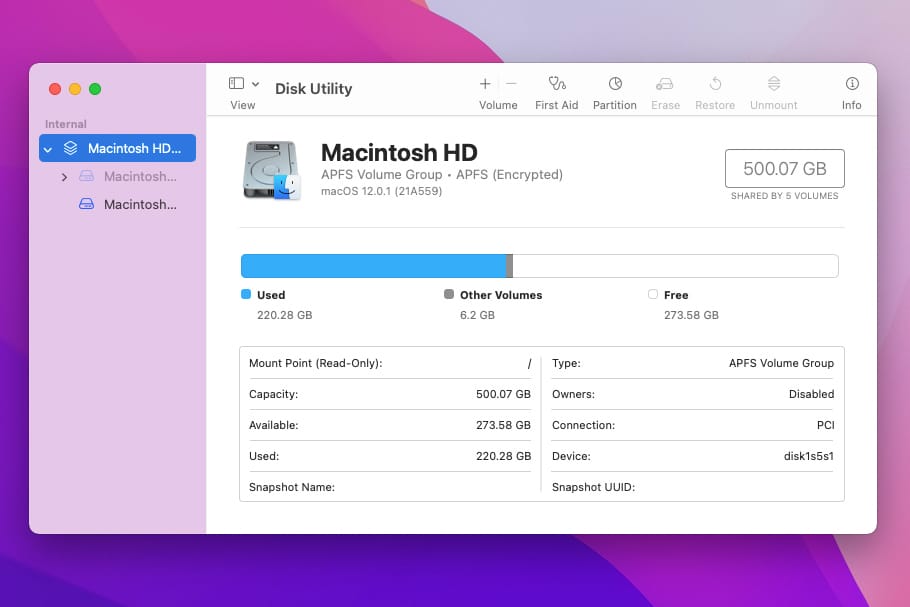The height and width of the screenshot is (607, 910).
Task: Open the Partition pie chart tool
Action: pos(615,84)
